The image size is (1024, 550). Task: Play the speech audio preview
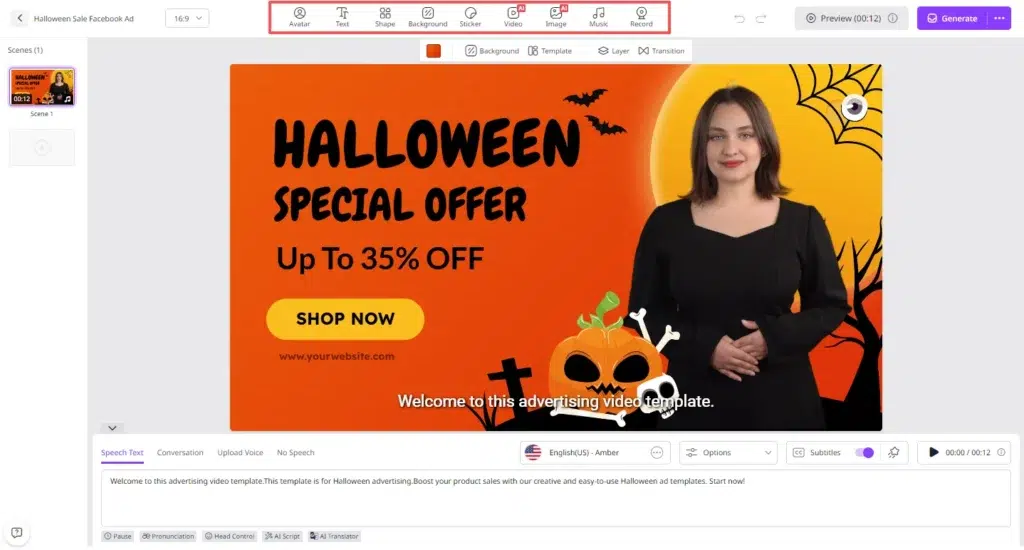pyautogui.click(x=933, y=453)
